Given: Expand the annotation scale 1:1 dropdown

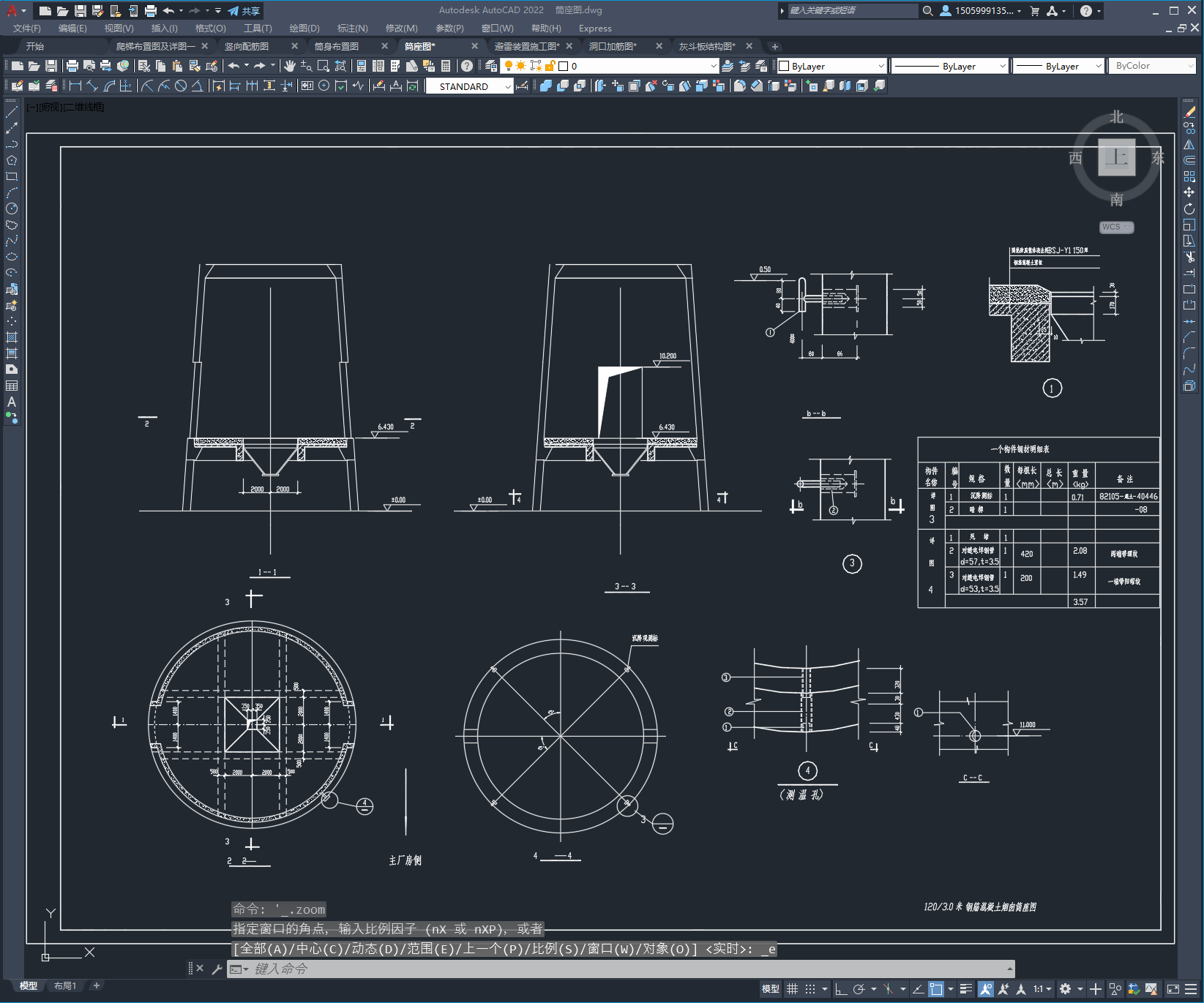Looking at the screenshot, I should click(x=1042, y=989).
